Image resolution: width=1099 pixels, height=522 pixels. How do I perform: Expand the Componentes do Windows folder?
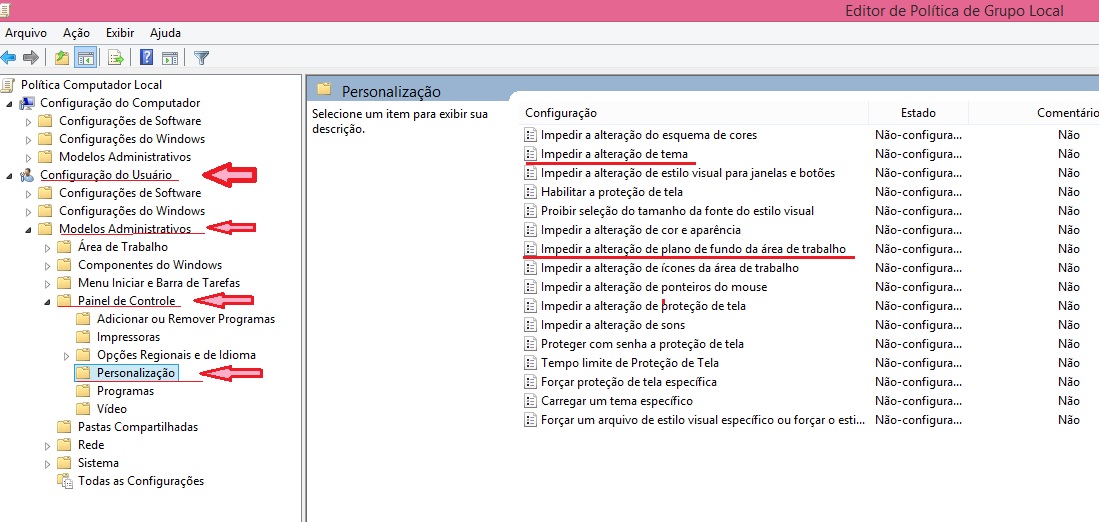[48, 266]
